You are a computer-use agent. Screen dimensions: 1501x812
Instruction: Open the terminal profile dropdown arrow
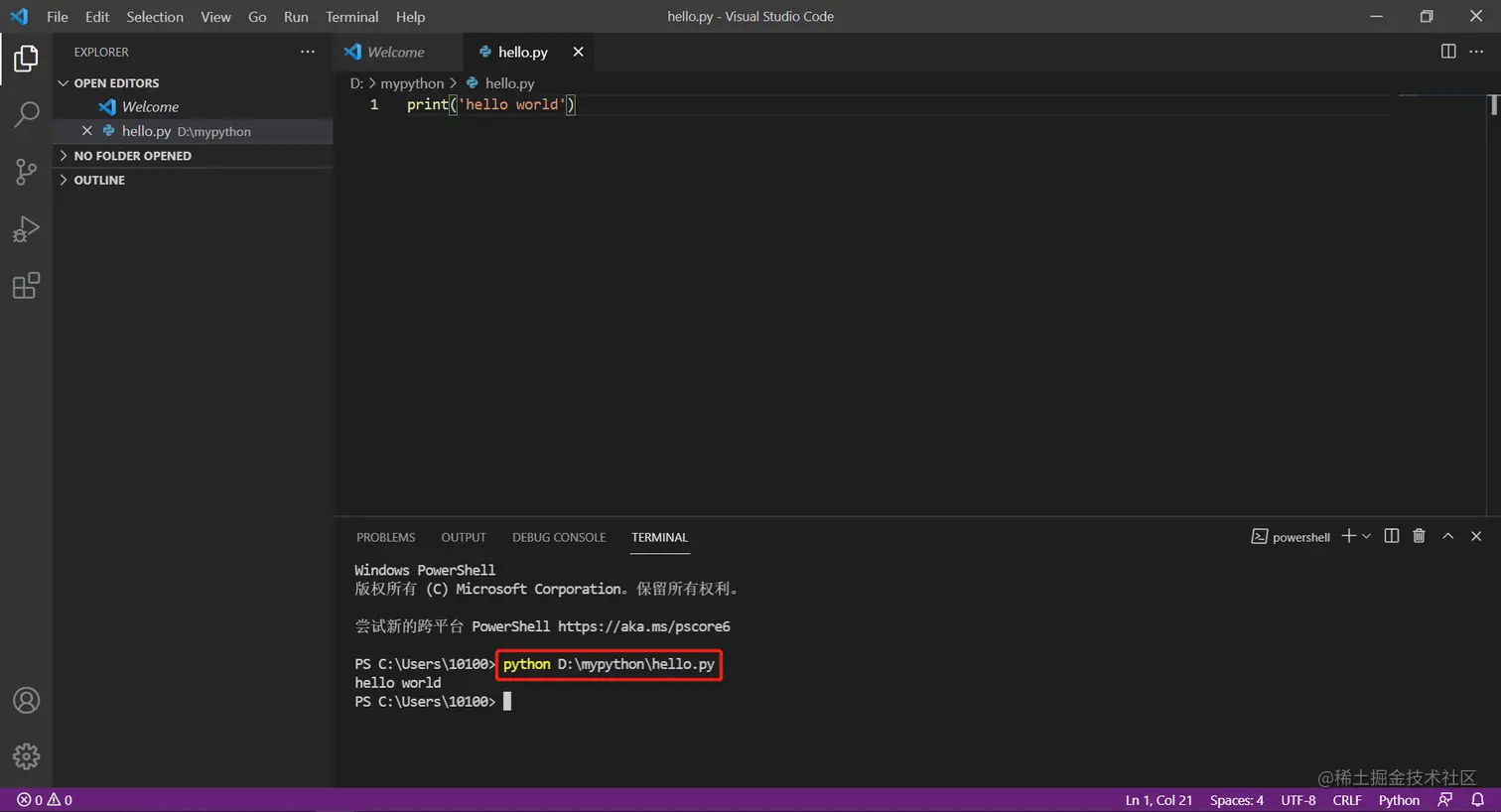[x=1367, y=536]
